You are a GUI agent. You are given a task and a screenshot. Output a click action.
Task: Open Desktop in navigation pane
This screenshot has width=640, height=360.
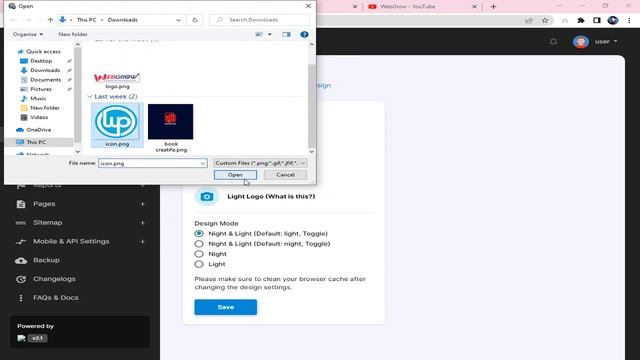(41, 61)
